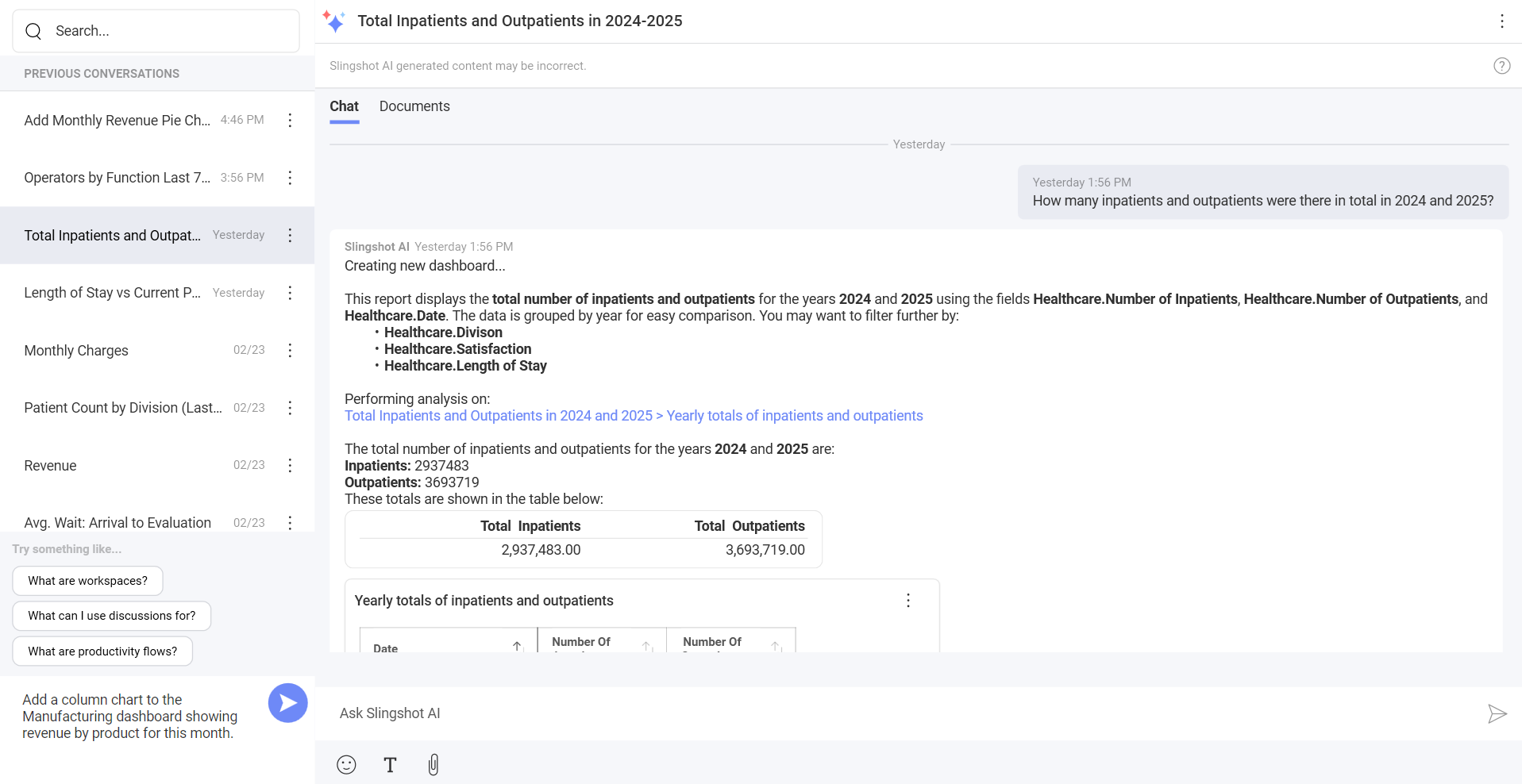Open the Revenue conversation

(157, 465)
